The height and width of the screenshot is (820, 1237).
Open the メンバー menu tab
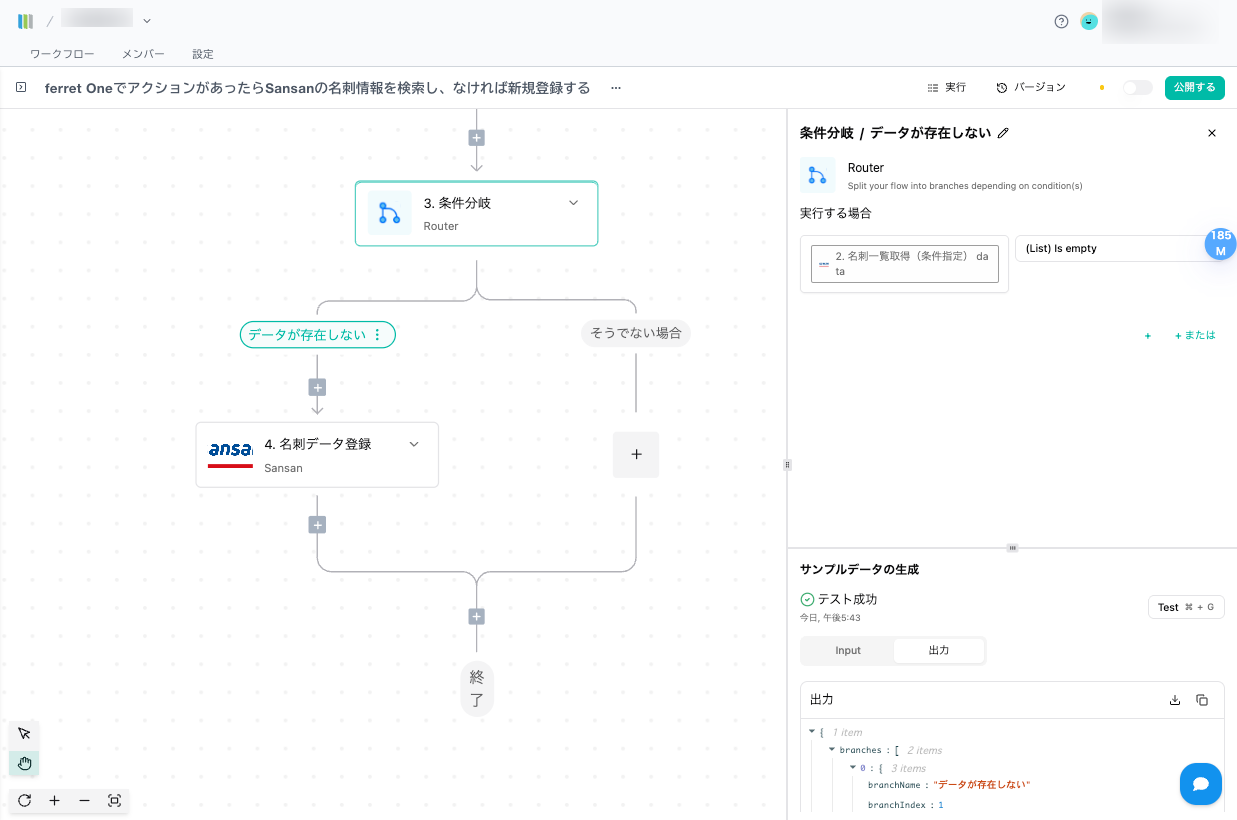click(143, 54)
